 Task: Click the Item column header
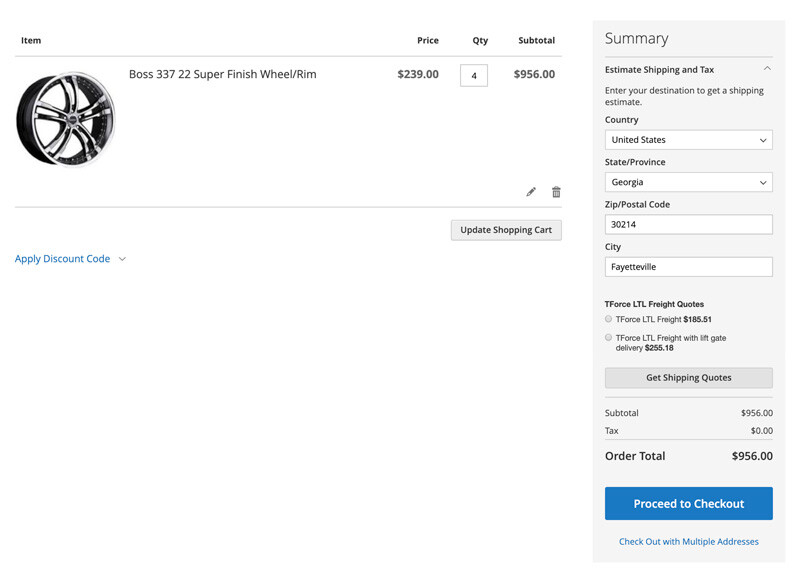[31, 40]
